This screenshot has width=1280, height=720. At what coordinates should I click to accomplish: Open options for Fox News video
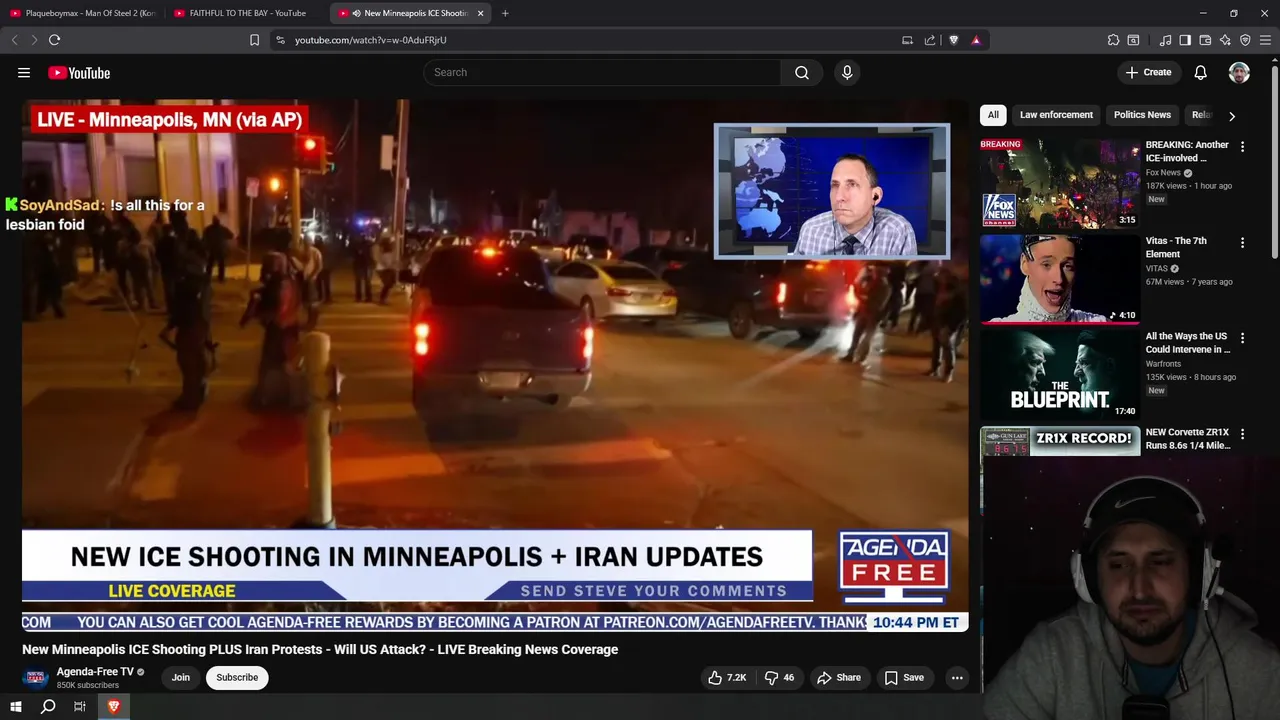(1242, 147)
